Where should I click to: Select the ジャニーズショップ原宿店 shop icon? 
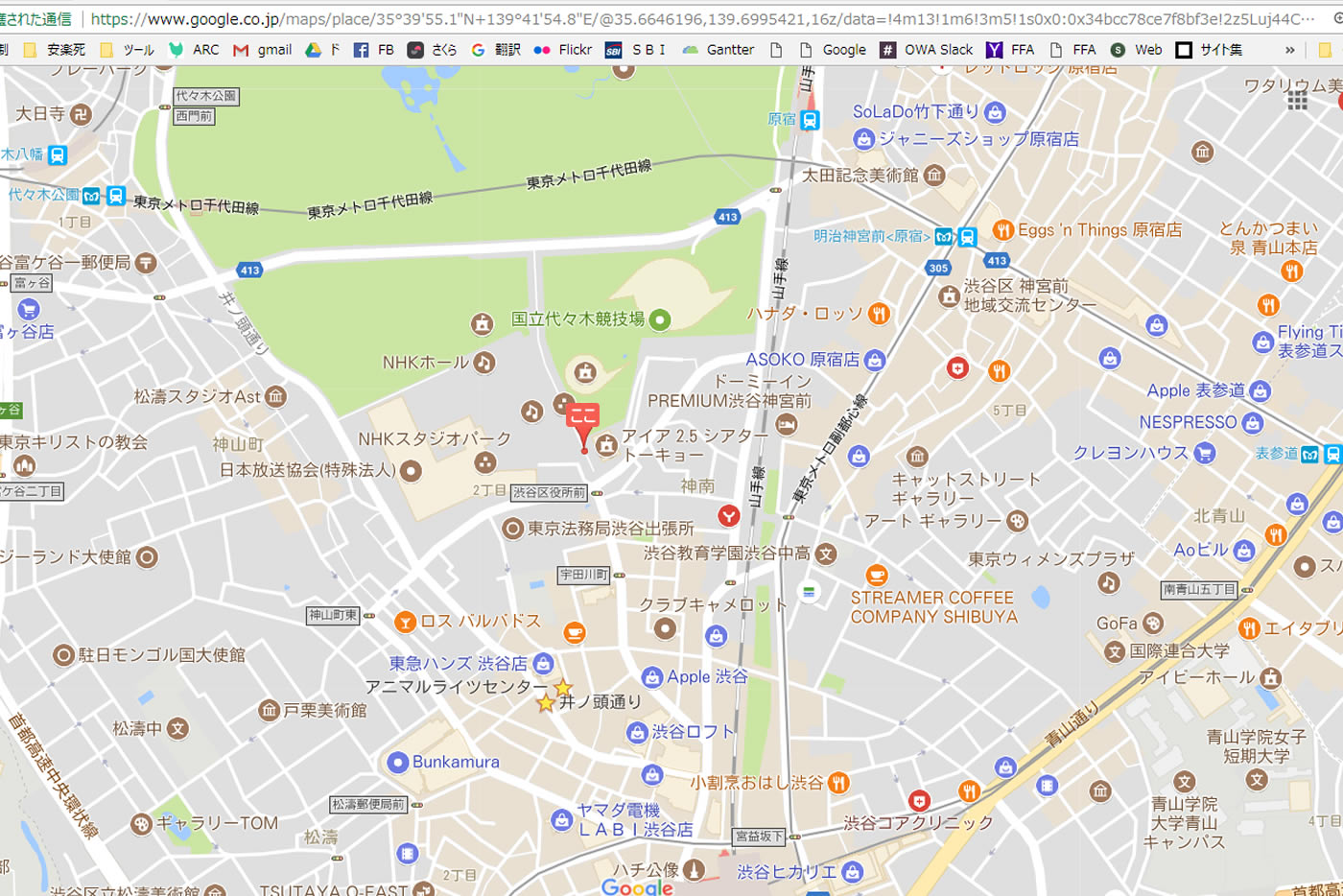tap(863, 139)
